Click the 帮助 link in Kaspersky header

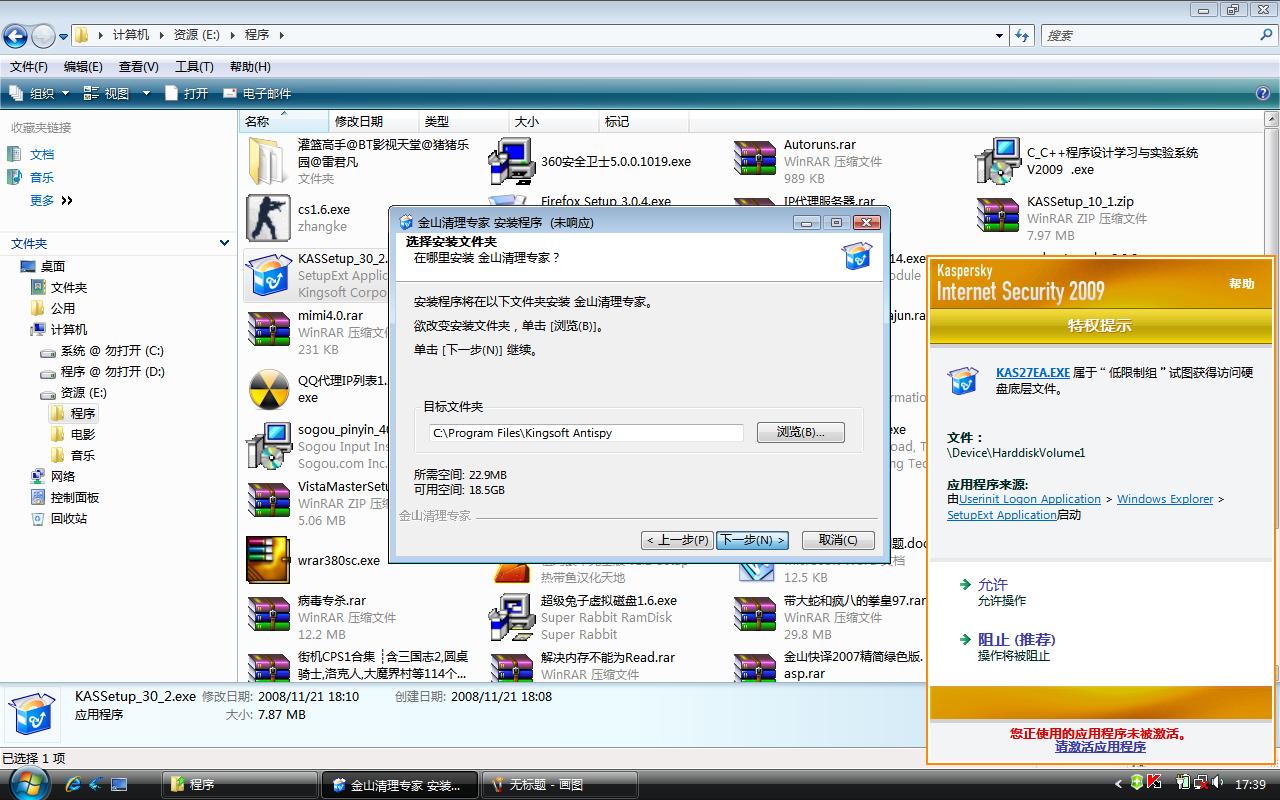[x=1242, y=284]
